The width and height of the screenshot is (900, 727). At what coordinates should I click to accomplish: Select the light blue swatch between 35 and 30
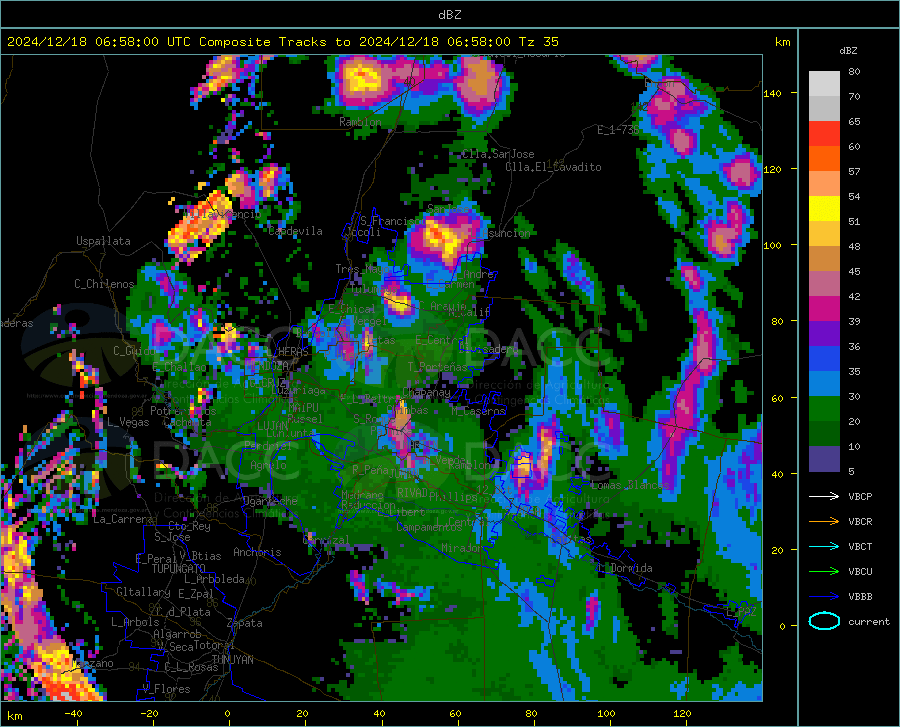(824, 384)
